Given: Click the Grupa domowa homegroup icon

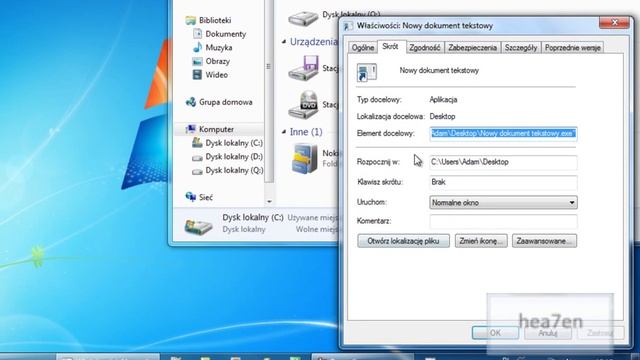Looking at the screenshot, I should [191, 102].
